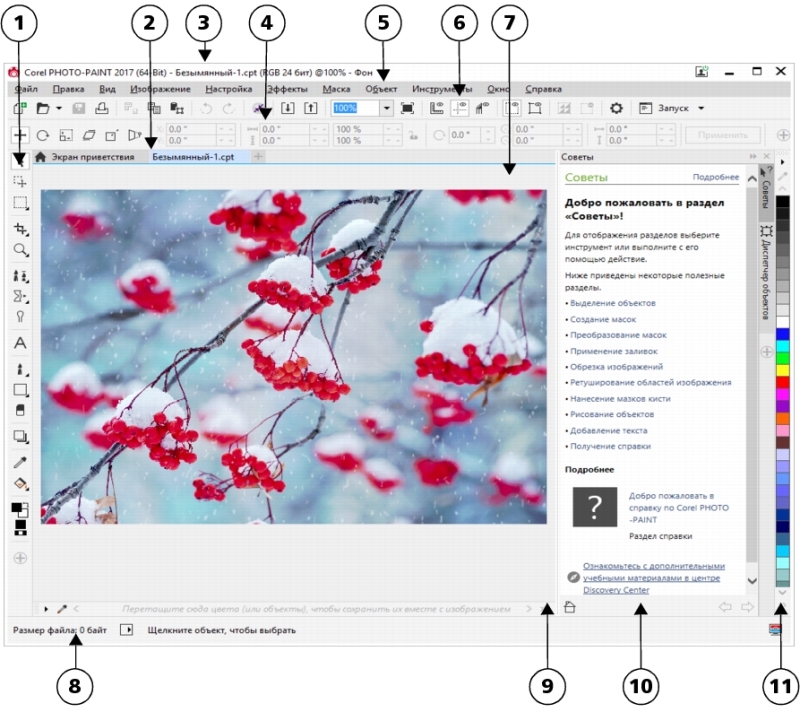Screen dimensions: 800x712
Task: Select the Crop tool in the toolbox
Action: click(20, 229)
